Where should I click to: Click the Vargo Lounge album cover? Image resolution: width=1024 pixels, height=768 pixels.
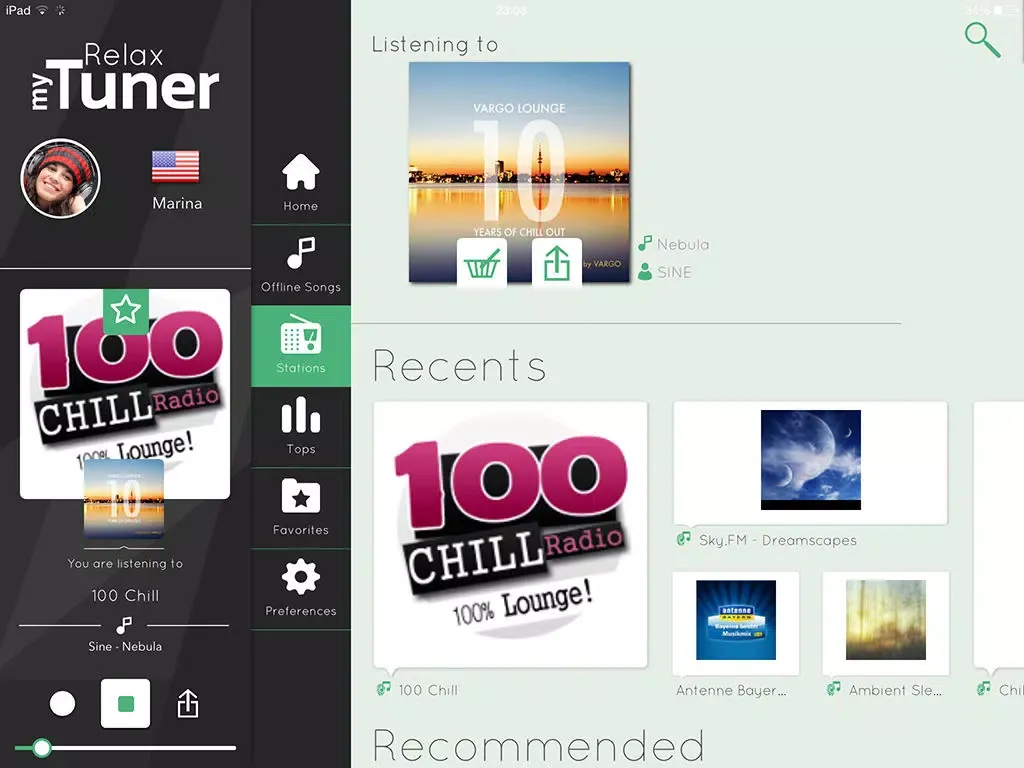click(x=519, y=172)
